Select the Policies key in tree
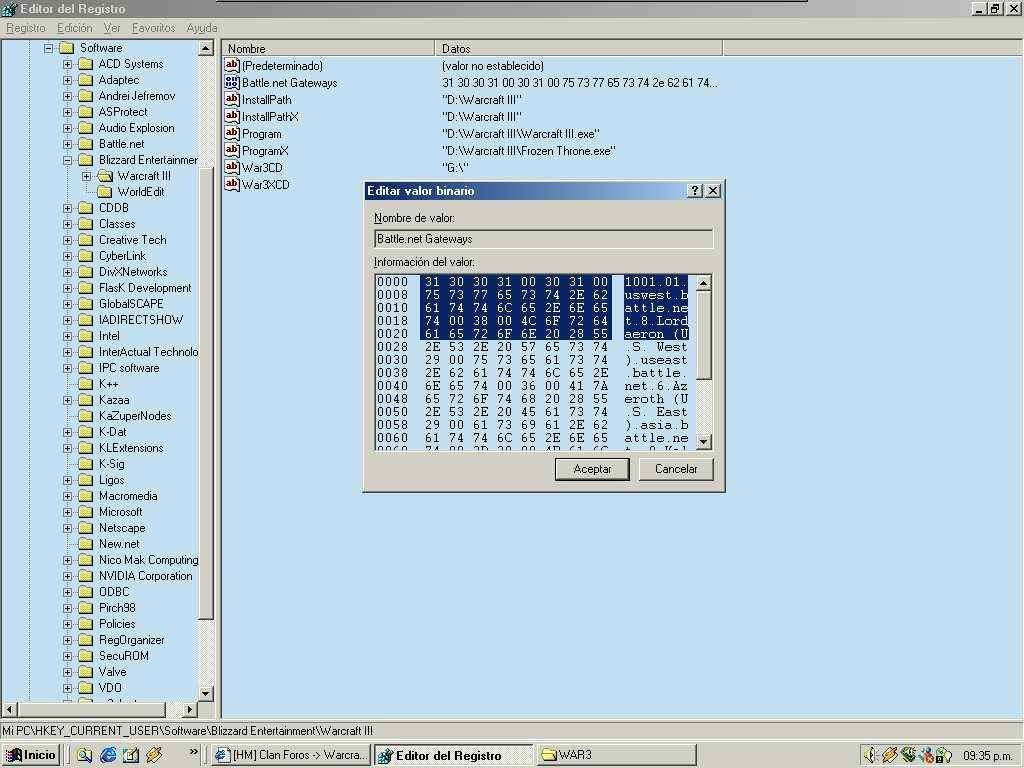1024x768 pixels. pos(117,624)
